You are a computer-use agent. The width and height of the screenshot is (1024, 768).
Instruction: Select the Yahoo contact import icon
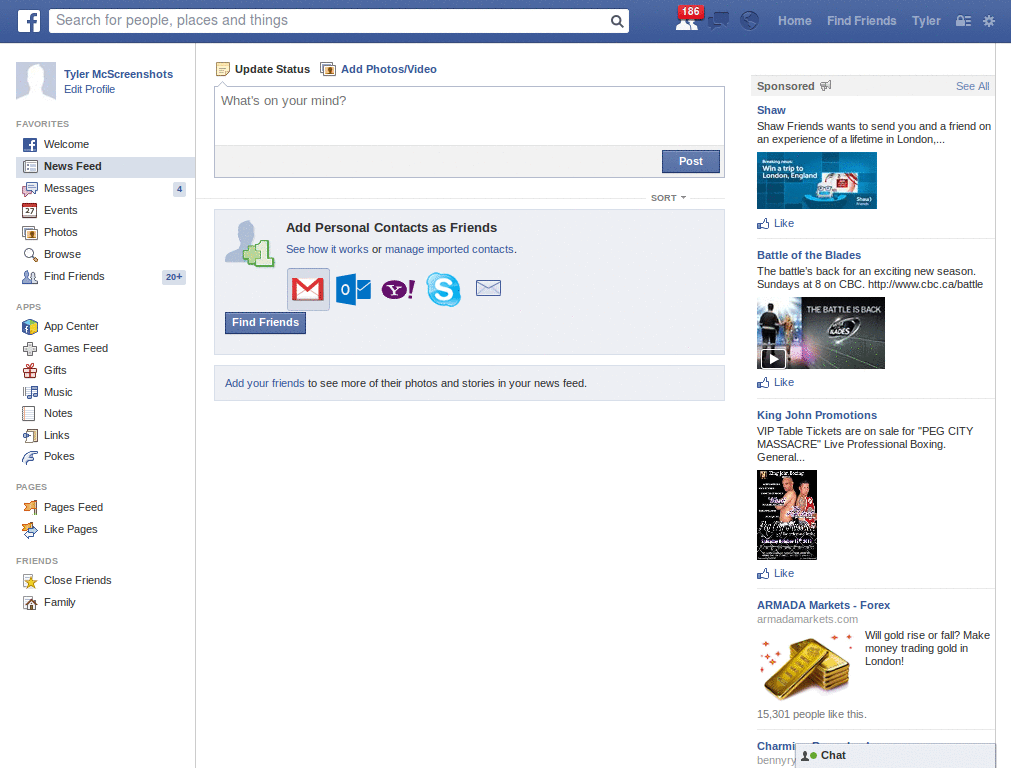pos(398,289)
